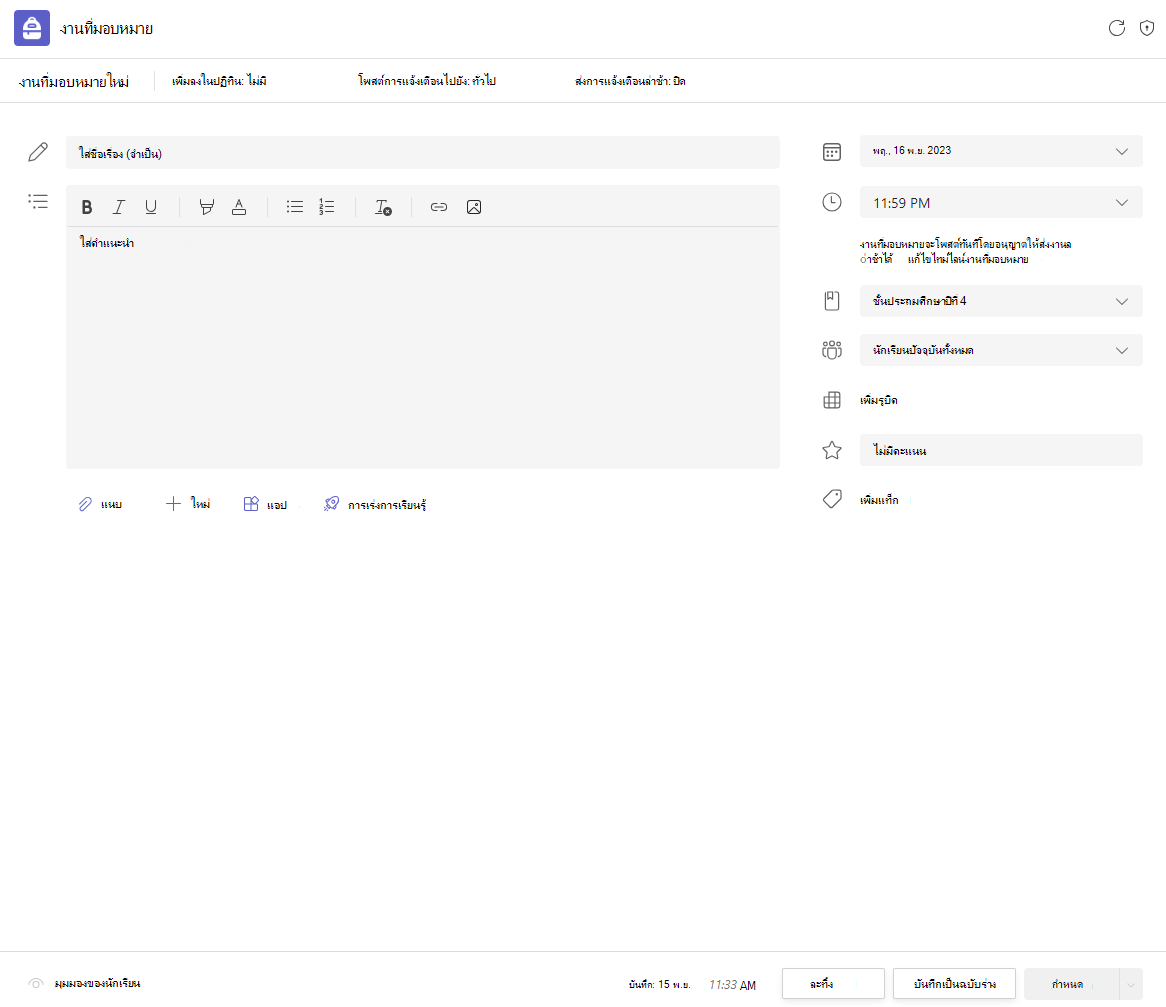This screenshot has width=1166, height=1007.
Task: Click edit assignment timeline link
Action: pyautogui.click(x=967, y=259)
